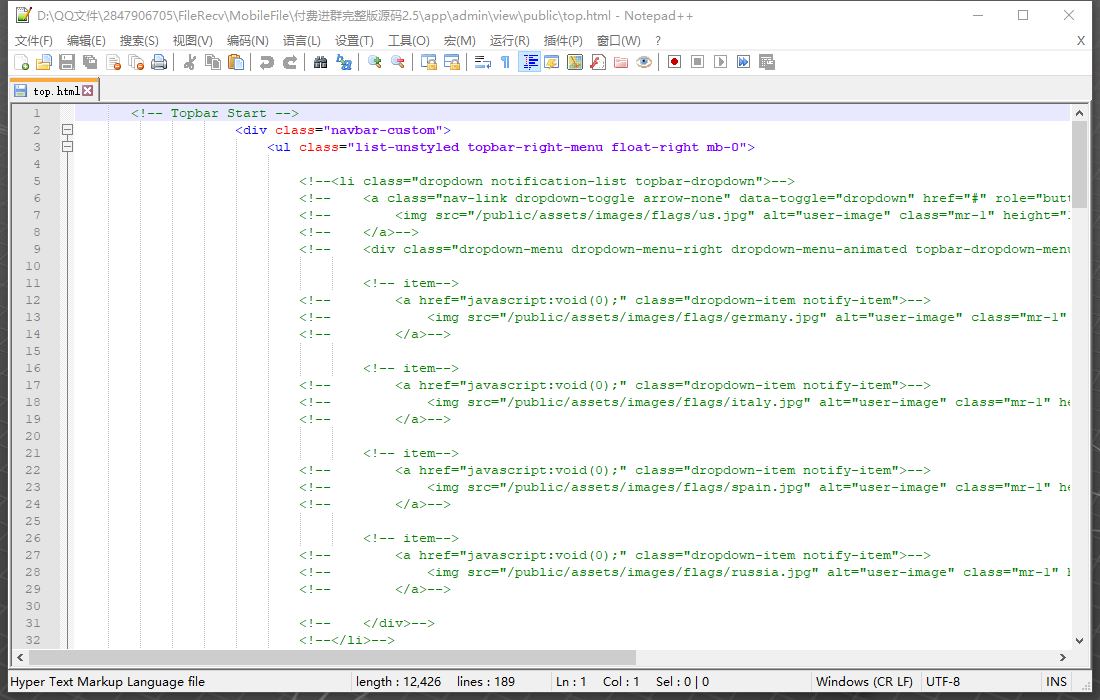
Task: Redo the last undone action
Action: click(290, 62)
